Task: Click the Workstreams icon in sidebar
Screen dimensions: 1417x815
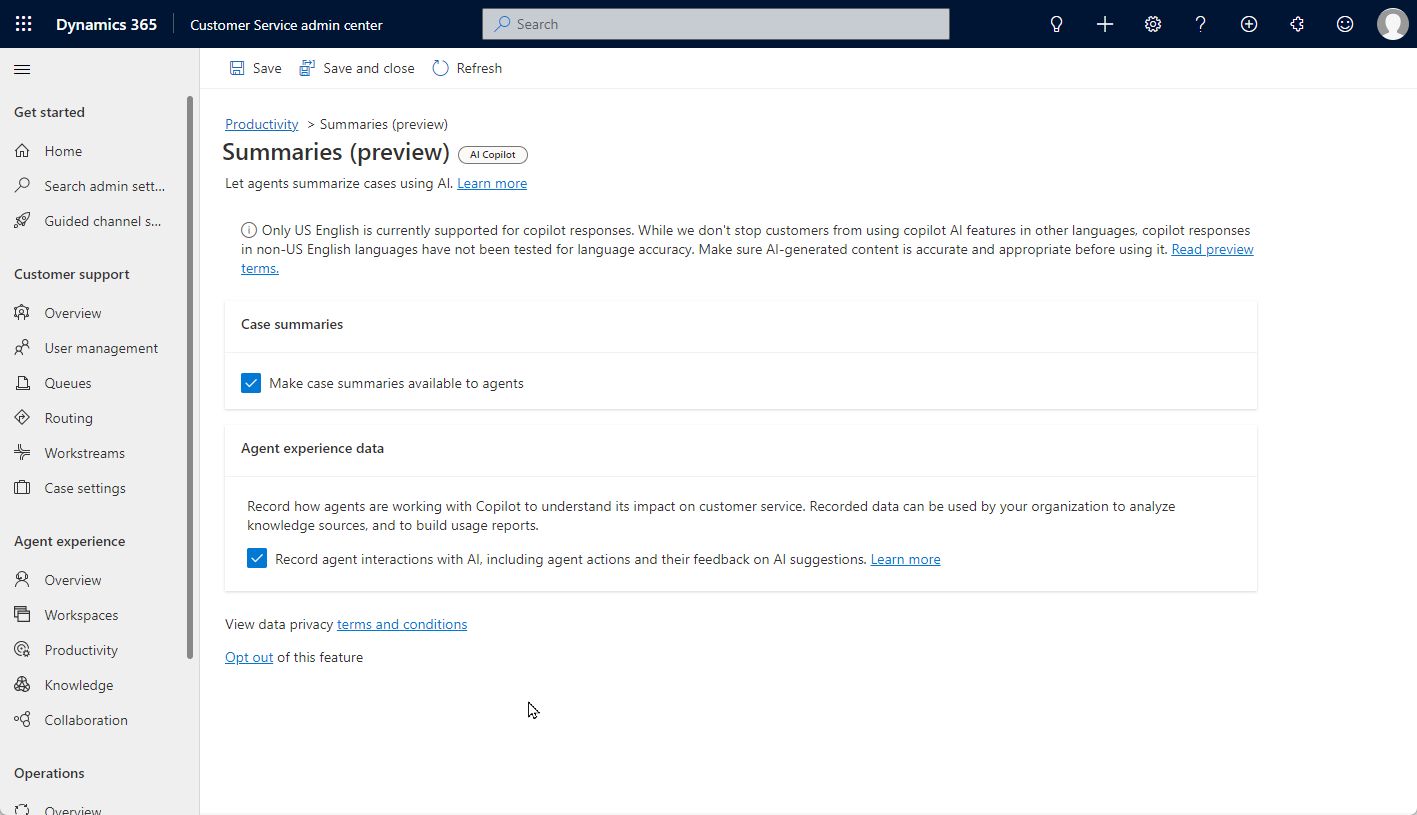Action: (x=22, y=453)
